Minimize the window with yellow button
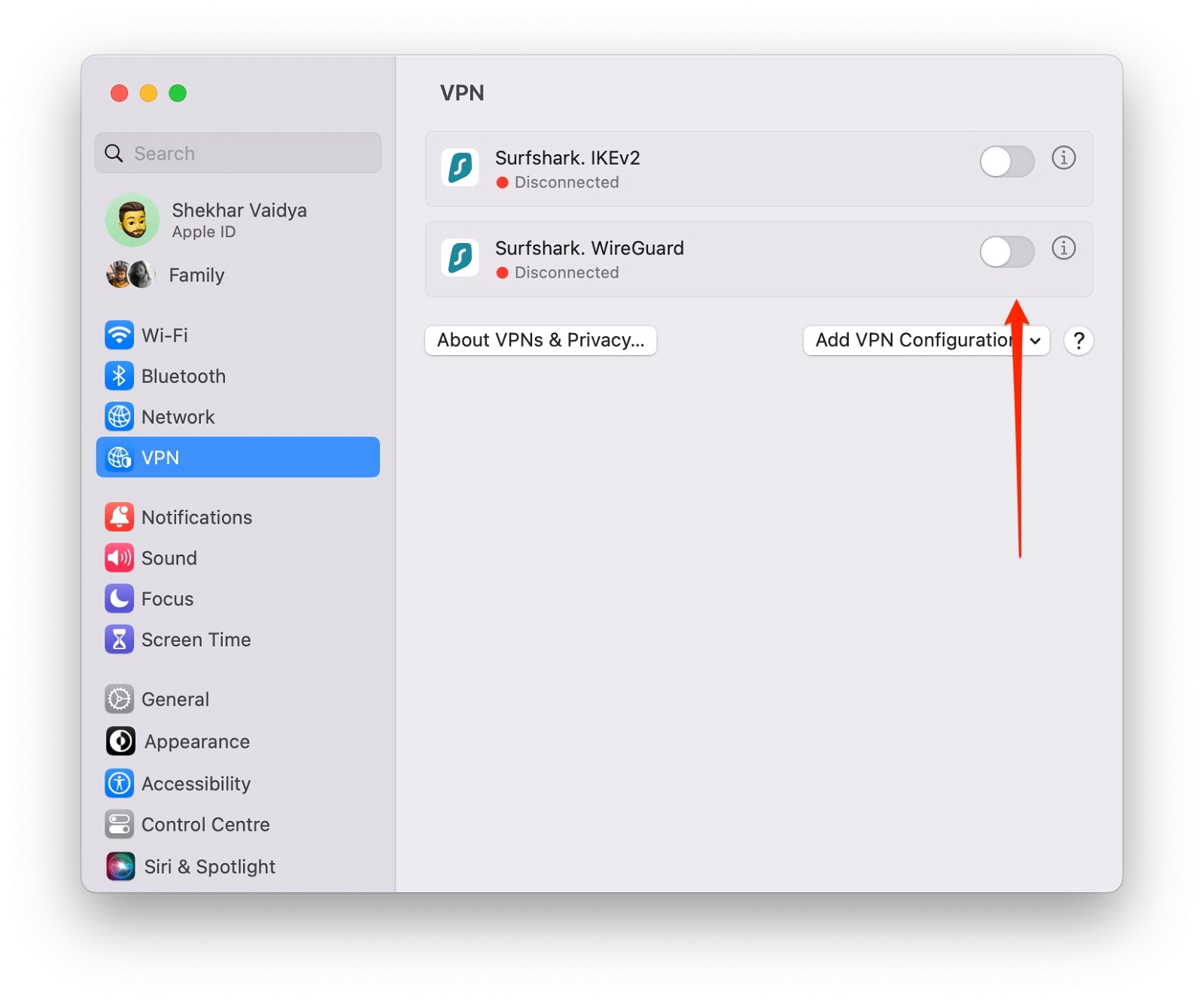The width and height of the screenshot is (1204, 1000). (148, 93)
